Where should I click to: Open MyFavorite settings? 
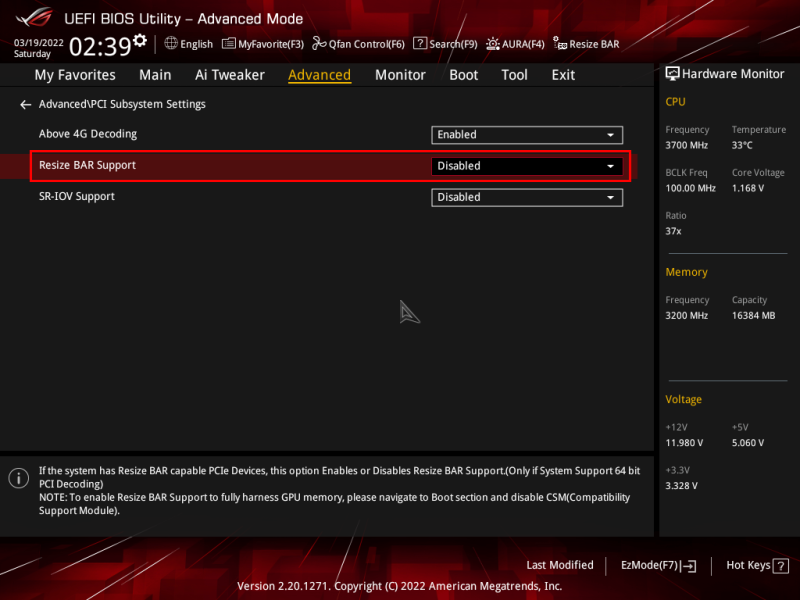(x=272, y=44)
